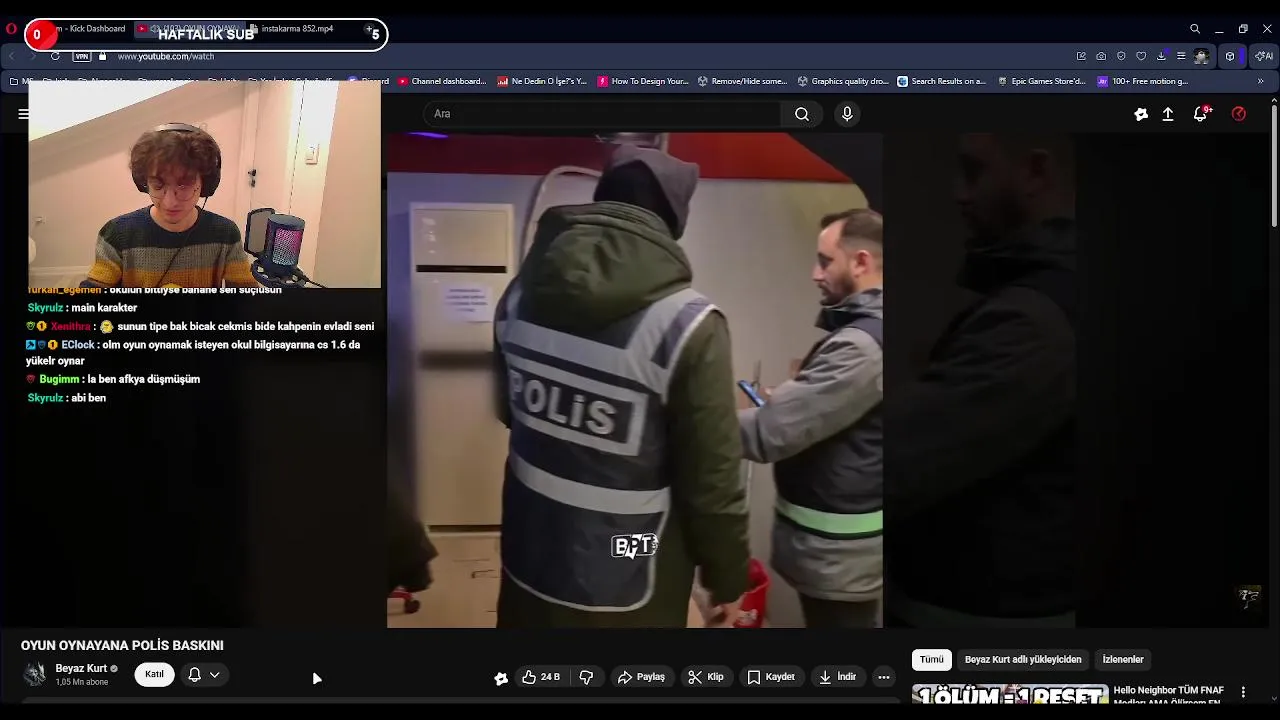Select the Beyaz Kurt adlı yükleyiciden chip
1280x720 pixels.
[x=1023, y=659]
